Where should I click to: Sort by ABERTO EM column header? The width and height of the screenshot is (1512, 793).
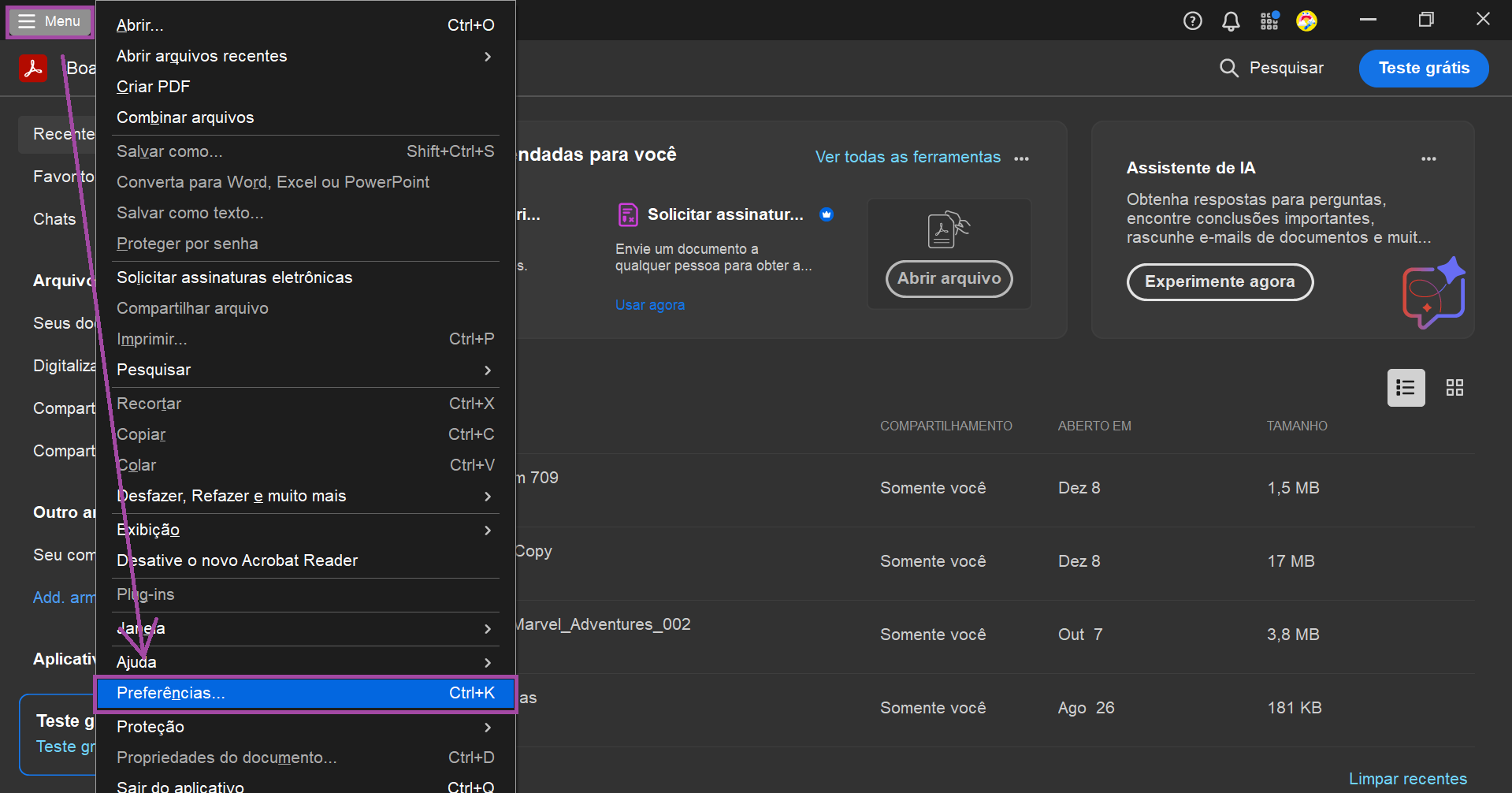[1094, 426]
